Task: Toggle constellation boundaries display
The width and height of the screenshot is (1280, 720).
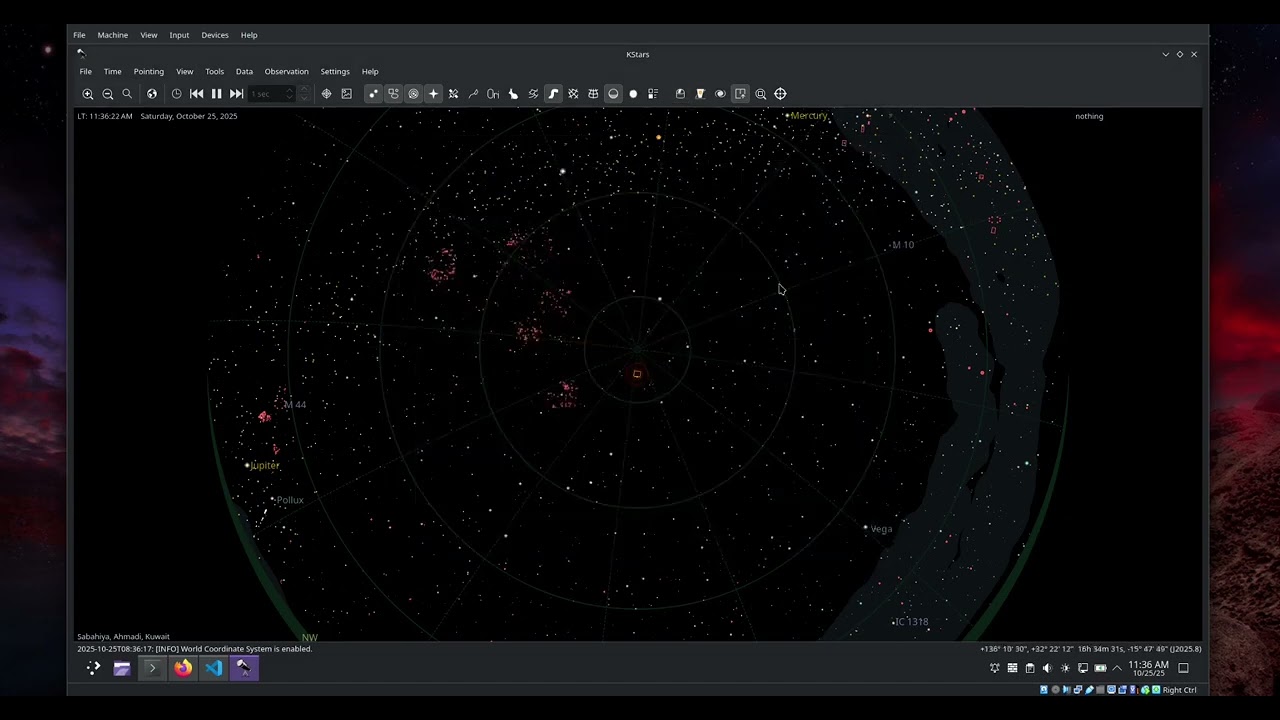Action: [x=533, y=94]
